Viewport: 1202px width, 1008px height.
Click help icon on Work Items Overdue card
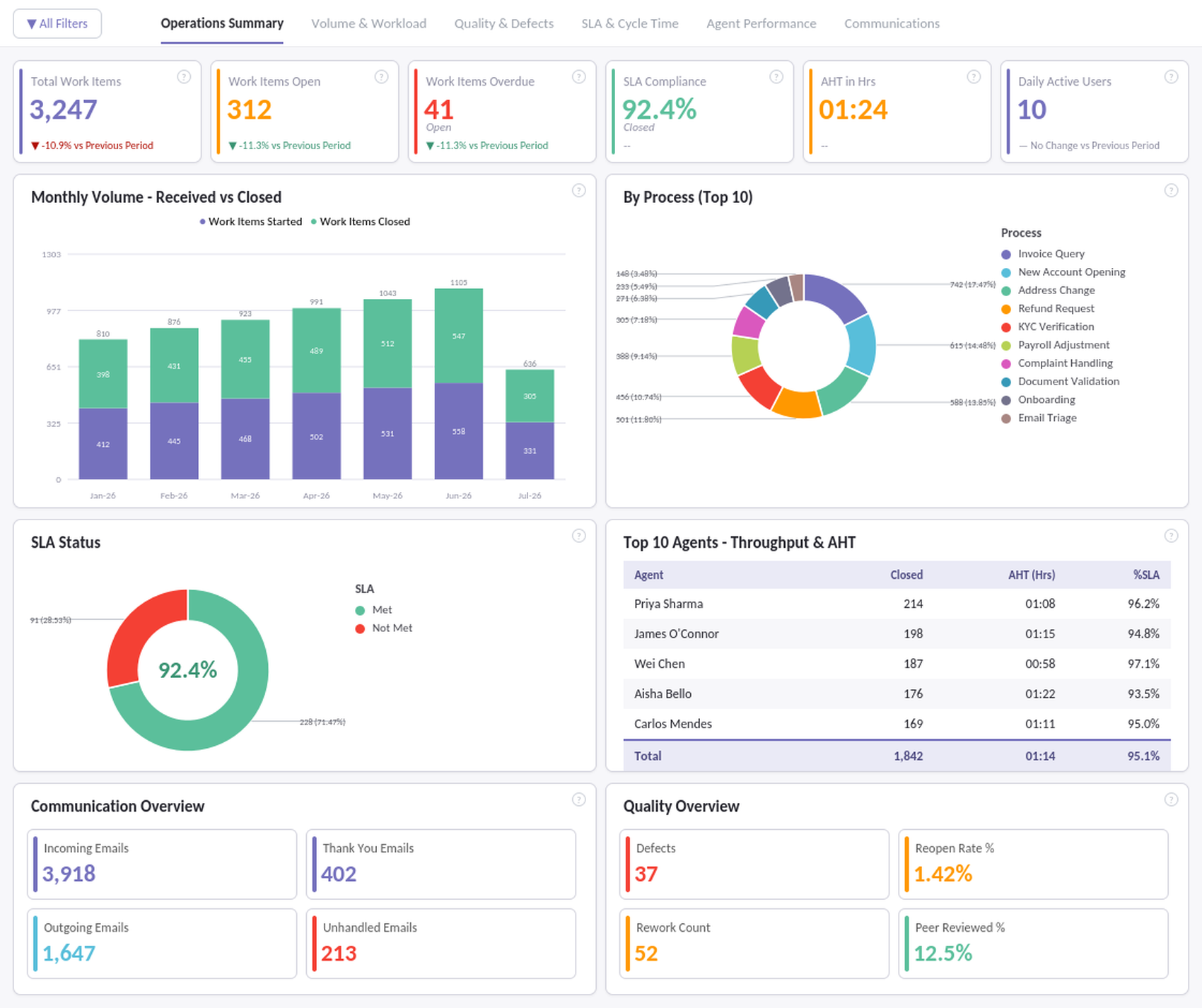point(579,77)
